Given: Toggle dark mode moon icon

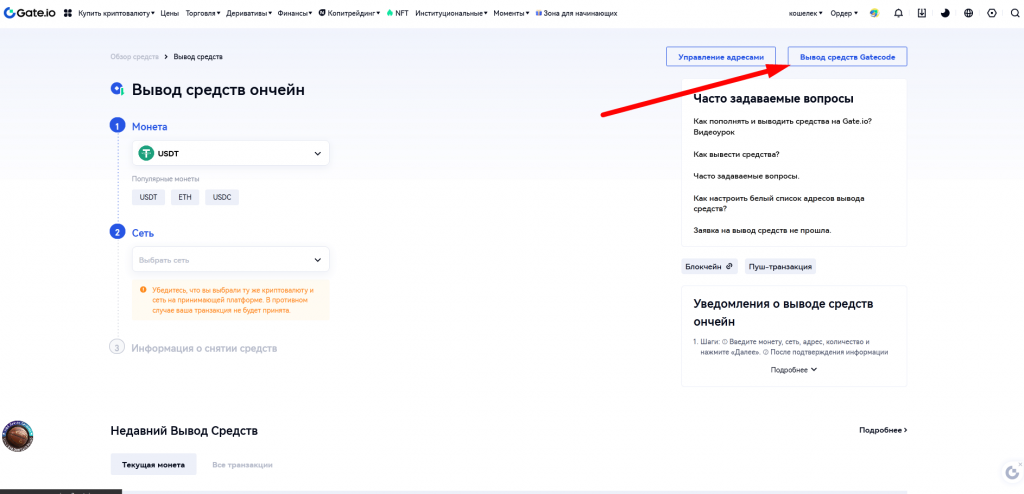Looking at the screenshot, I should click(945, 13).
